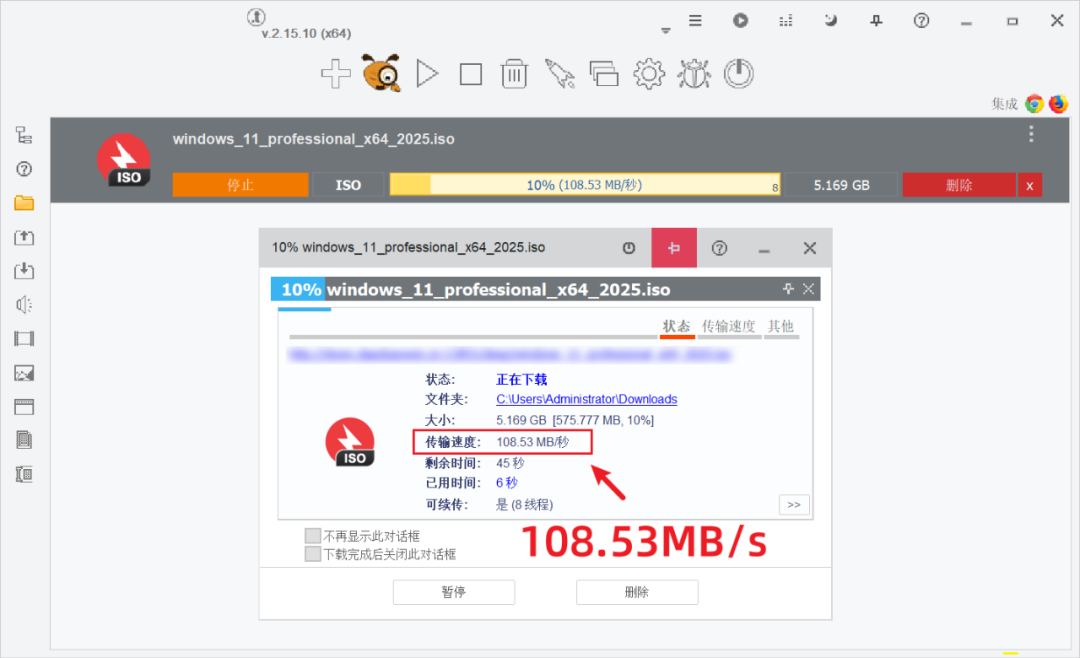Select the audio speaker category in sidebar
The image size is (1080, 658).
pos(24,305)
